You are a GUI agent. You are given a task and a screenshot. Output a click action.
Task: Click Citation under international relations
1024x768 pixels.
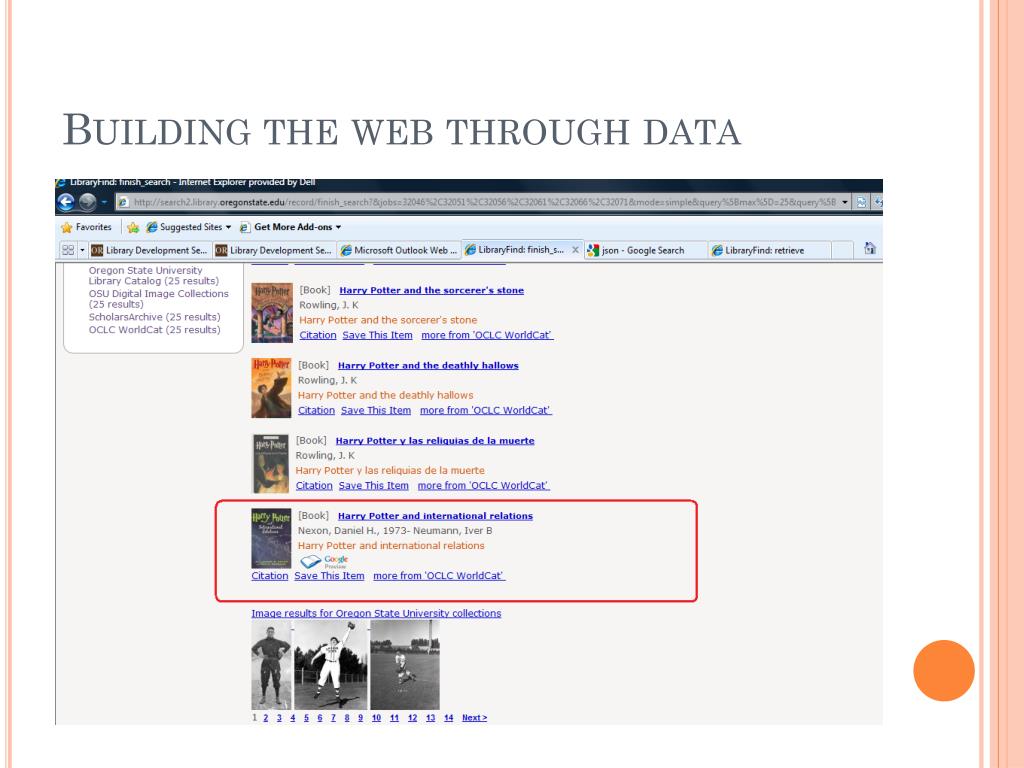pyautogui.click(x=270, y=575)
